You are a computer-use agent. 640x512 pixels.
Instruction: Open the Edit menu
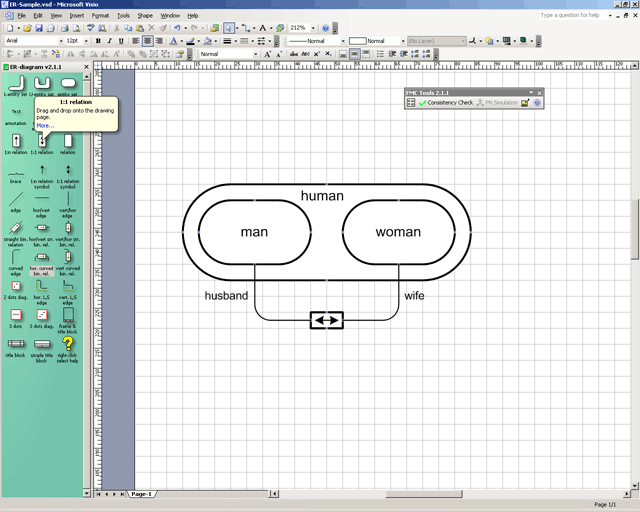pyautogui.click(x=38, y=16)
